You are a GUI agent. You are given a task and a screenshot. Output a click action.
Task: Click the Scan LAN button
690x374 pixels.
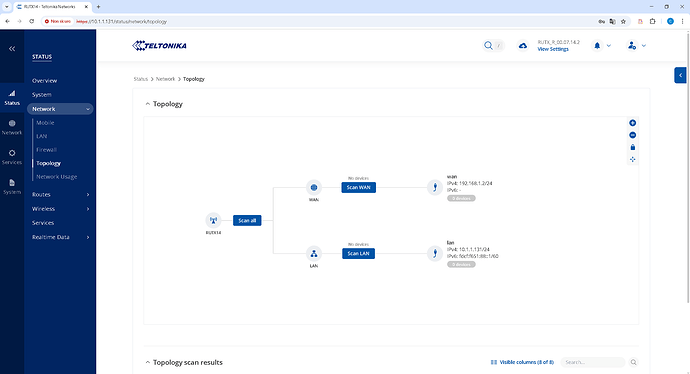pos(358,253)
